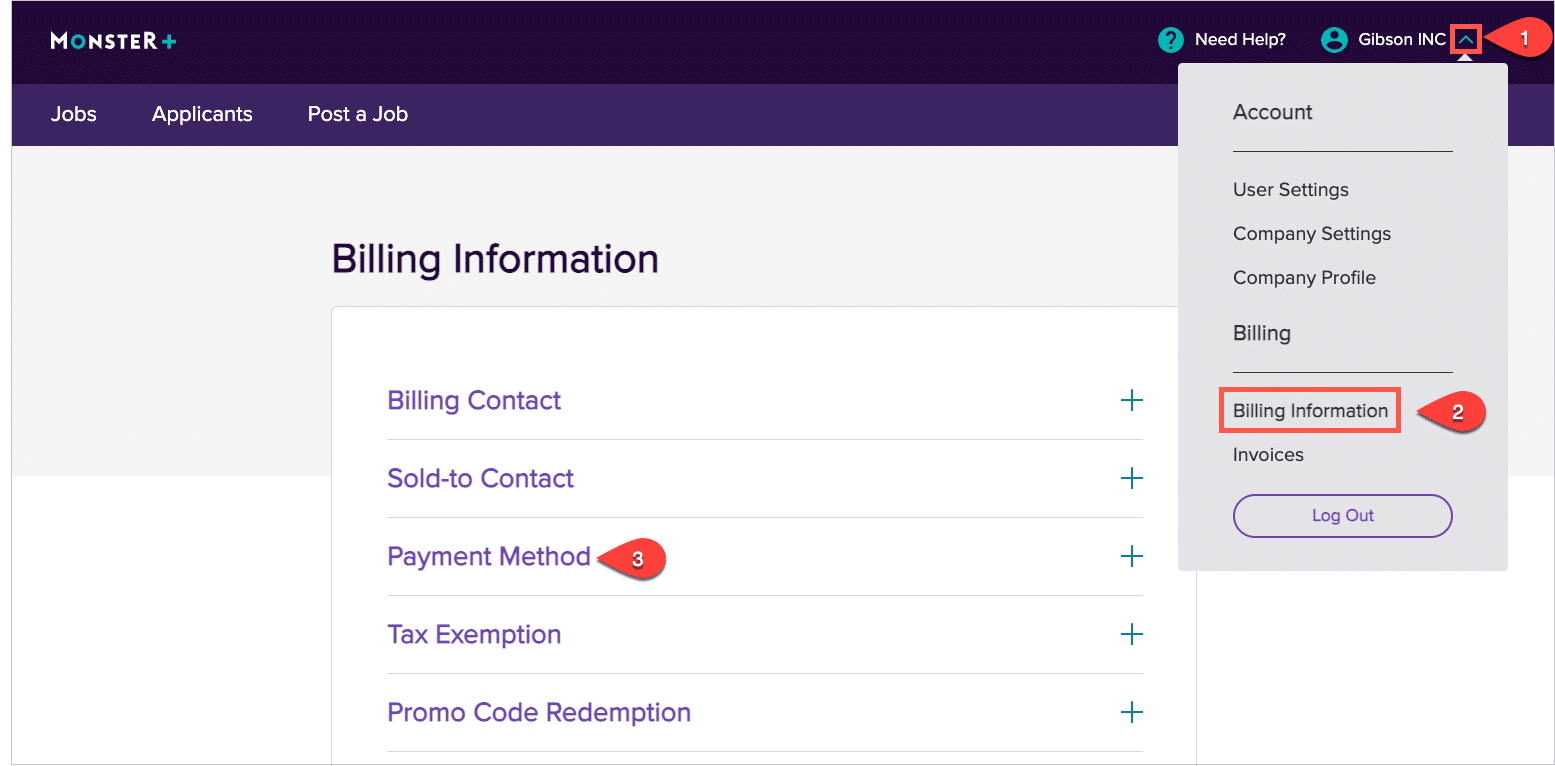This screenshot has width=1555, height=766.
Task: Open User Settings from account menu
Action: (x=1290, y=190)
